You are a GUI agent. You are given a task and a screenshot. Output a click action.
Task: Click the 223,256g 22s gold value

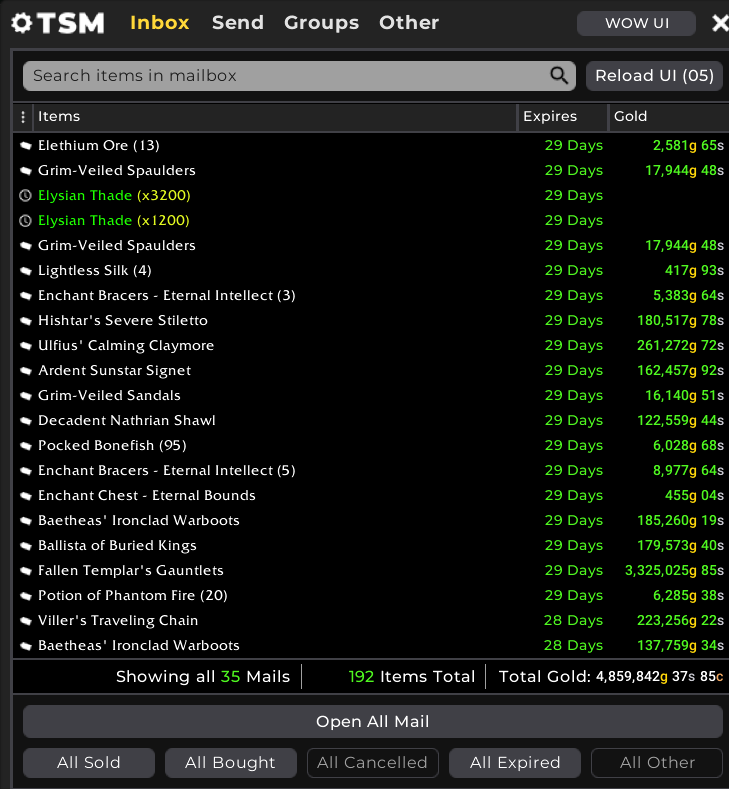pyautogui.click(x=680, y=620)
